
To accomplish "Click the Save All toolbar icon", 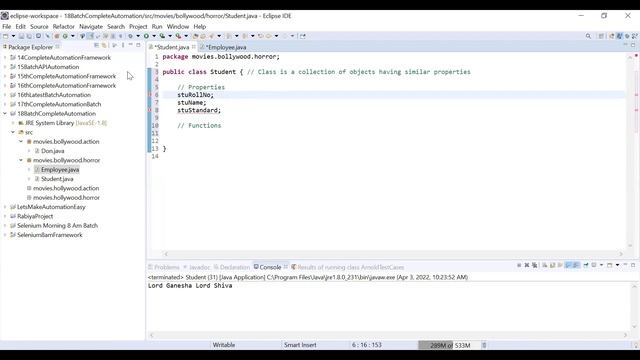I will tap(29, 36).
